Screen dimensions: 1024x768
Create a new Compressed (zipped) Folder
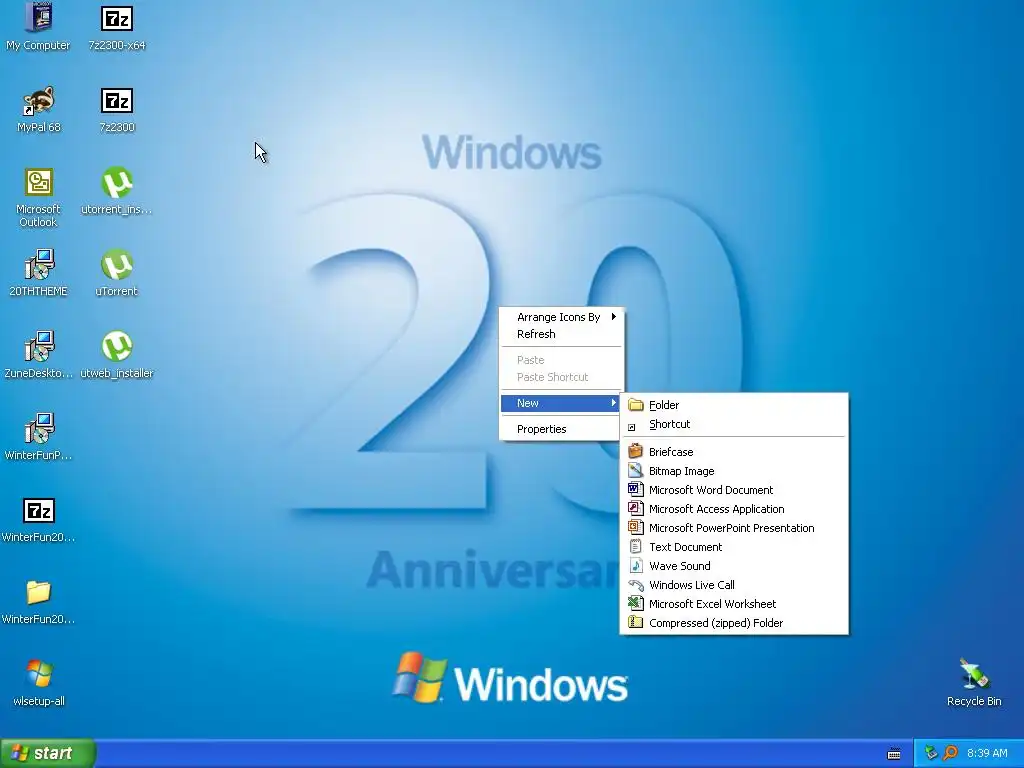(734, 622)
